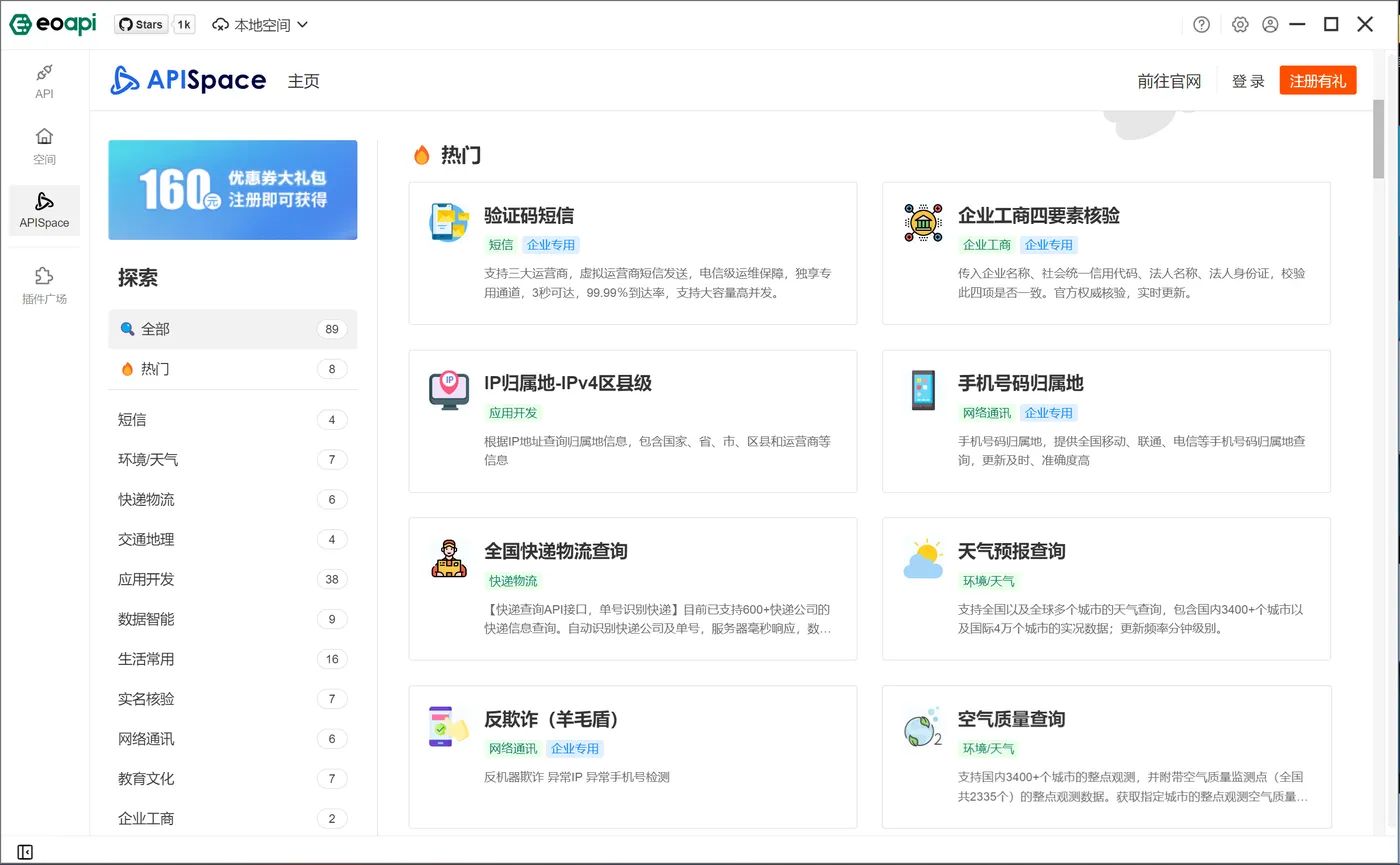The height and width of the screenshot is (865, 1400).
Task: Select the 生活常用 category
Action: (233, 659)
